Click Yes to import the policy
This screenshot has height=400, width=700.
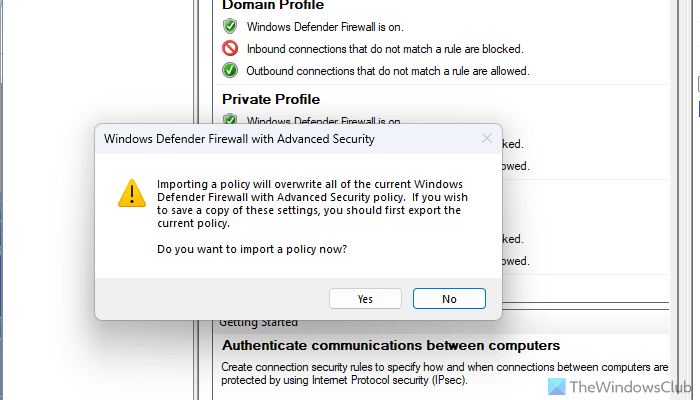coord(365,298)
